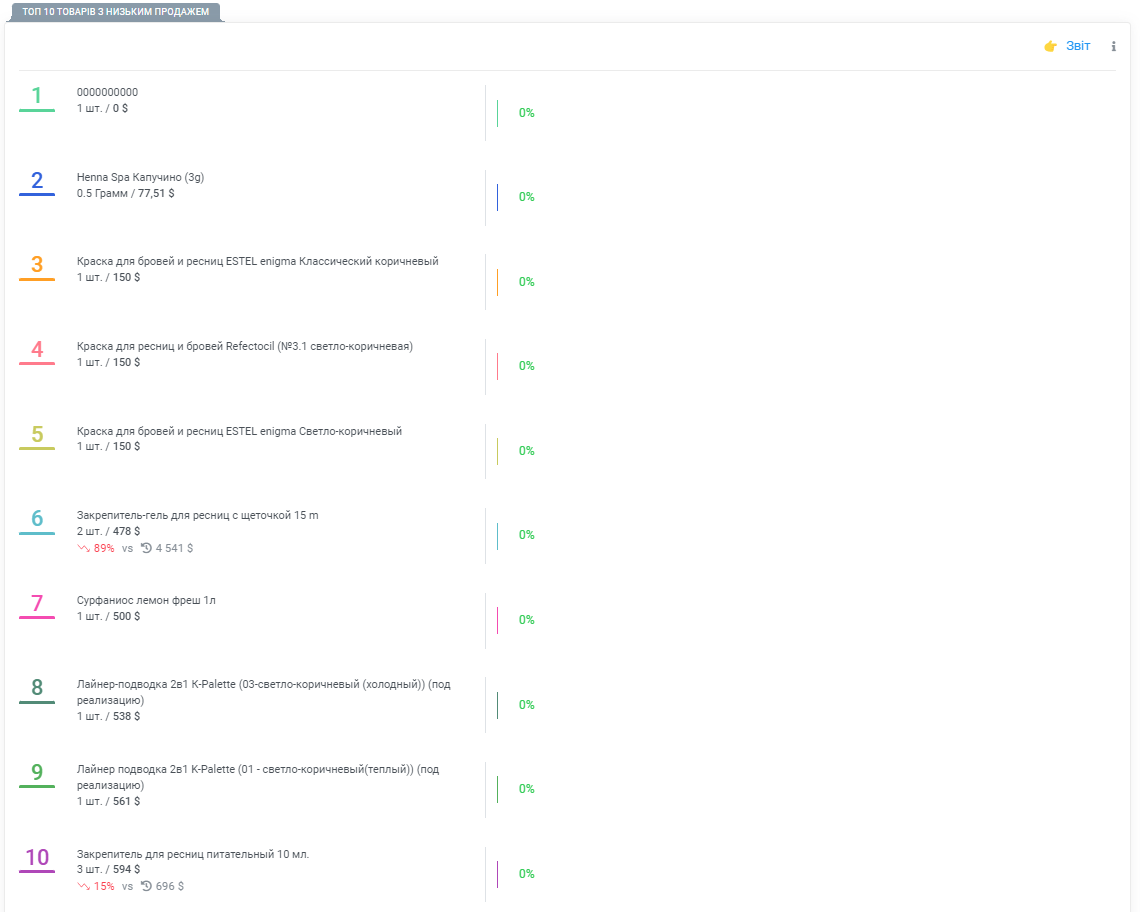Click the previous amount 696 $
The image size is (1140, 912).
170,887
